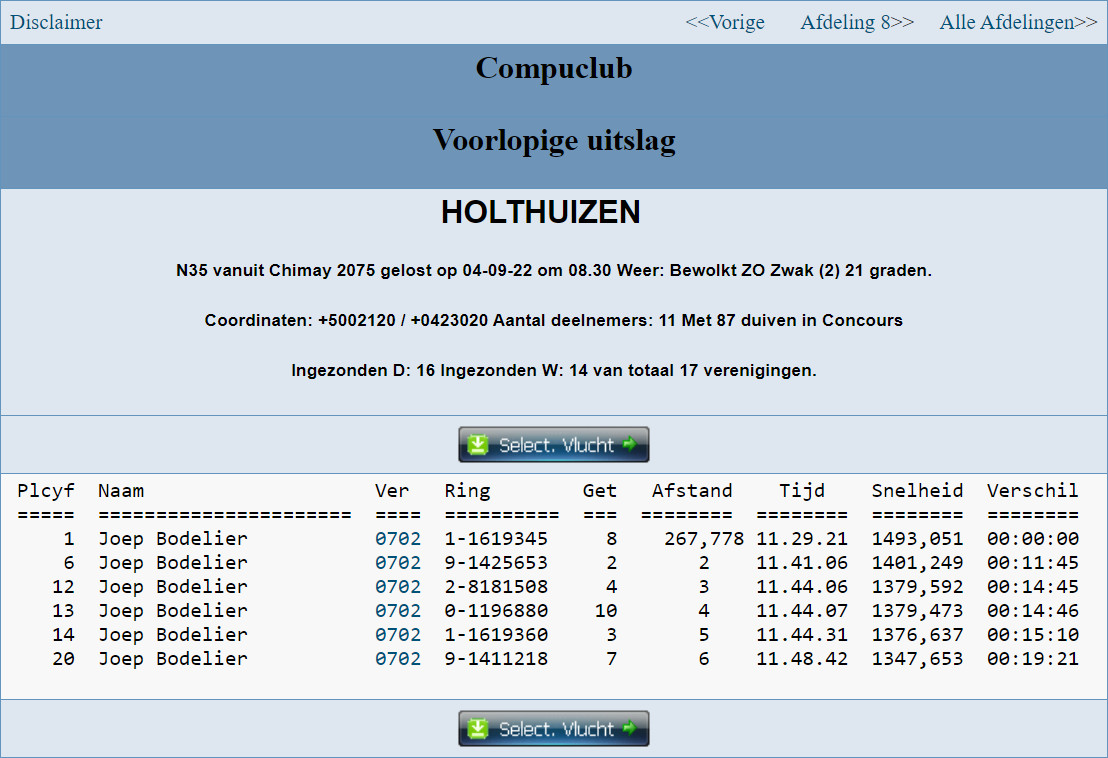1108x758 pixels.
Task: Click the Plcyf column header
Action: (x=46, y=491)
